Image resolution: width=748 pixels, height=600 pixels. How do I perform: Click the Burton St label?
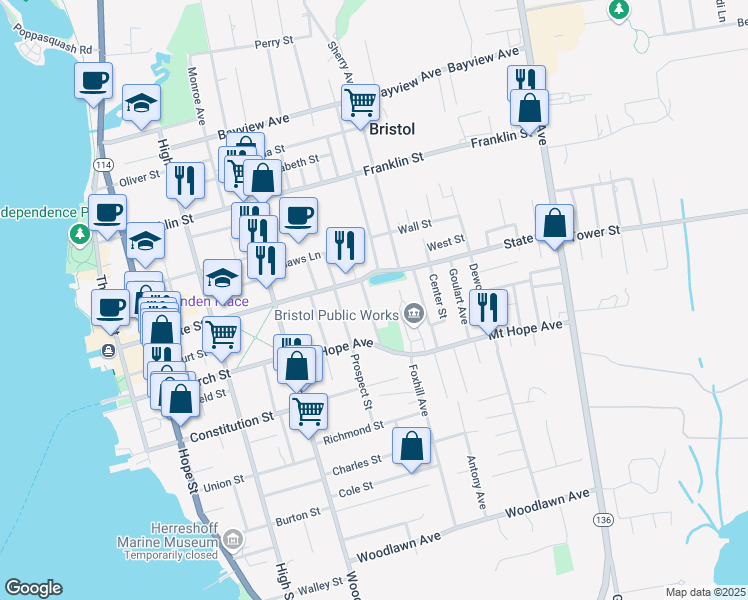pos(298,517)
